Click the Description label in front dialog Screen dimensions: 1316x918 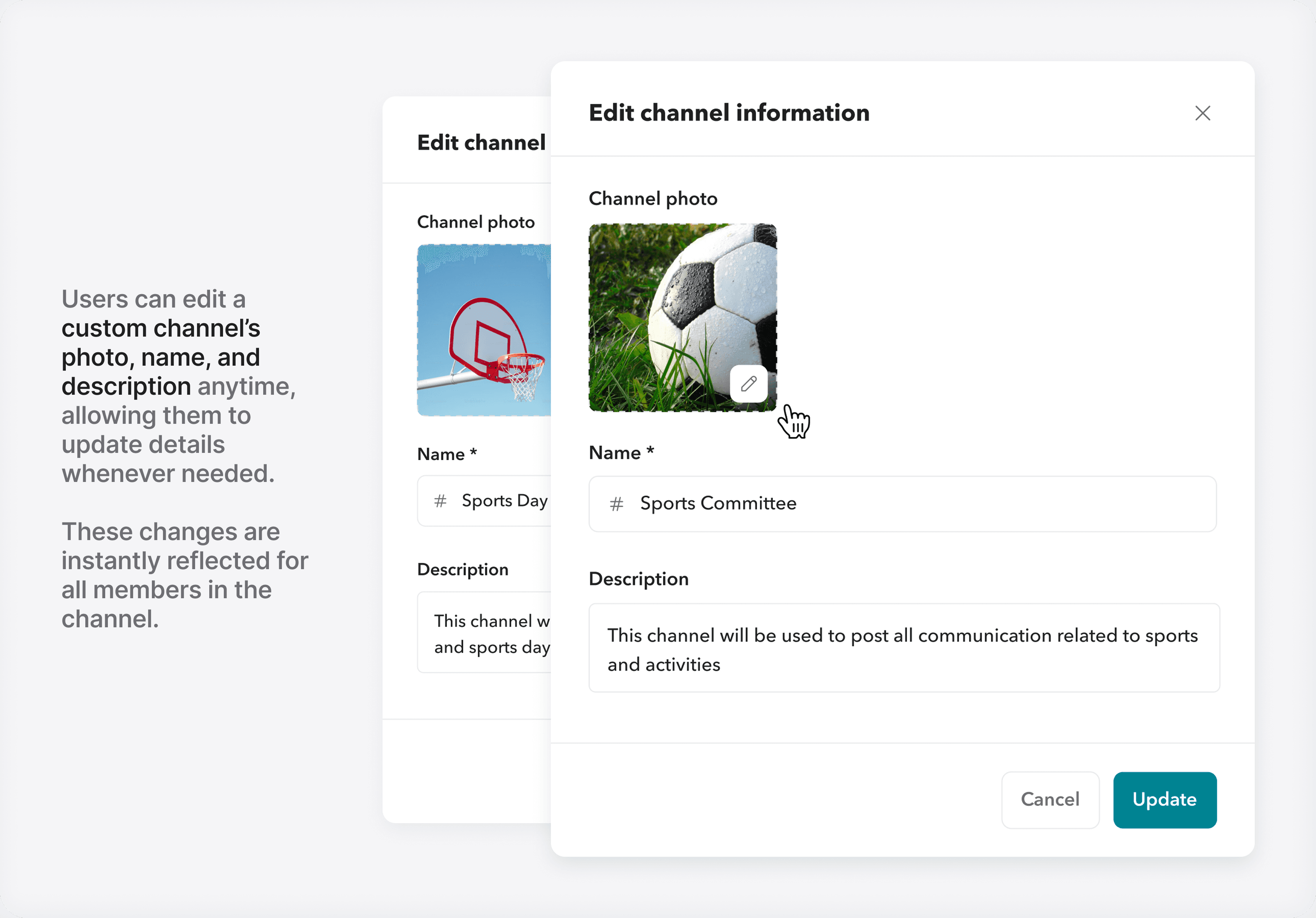tap(638, 579)
